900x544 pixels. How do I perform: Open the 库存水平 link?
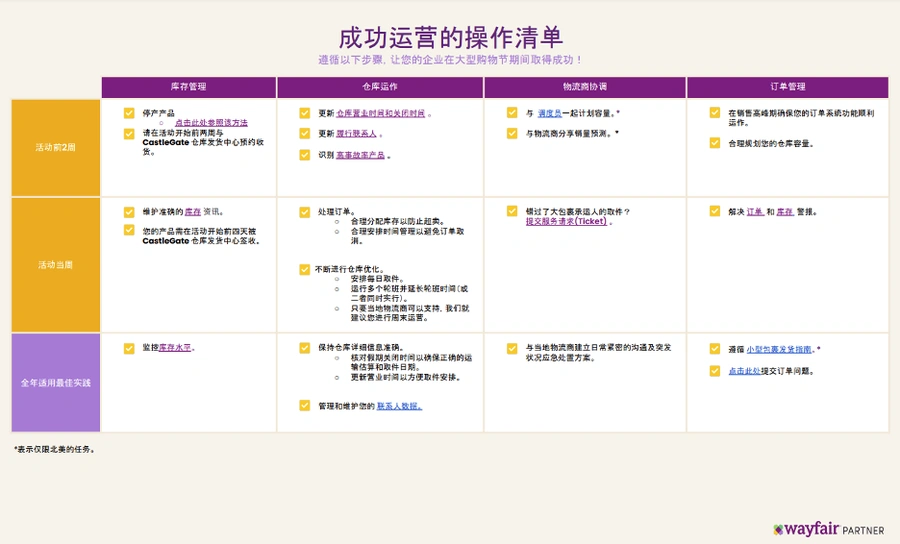(x=174, y=348)
